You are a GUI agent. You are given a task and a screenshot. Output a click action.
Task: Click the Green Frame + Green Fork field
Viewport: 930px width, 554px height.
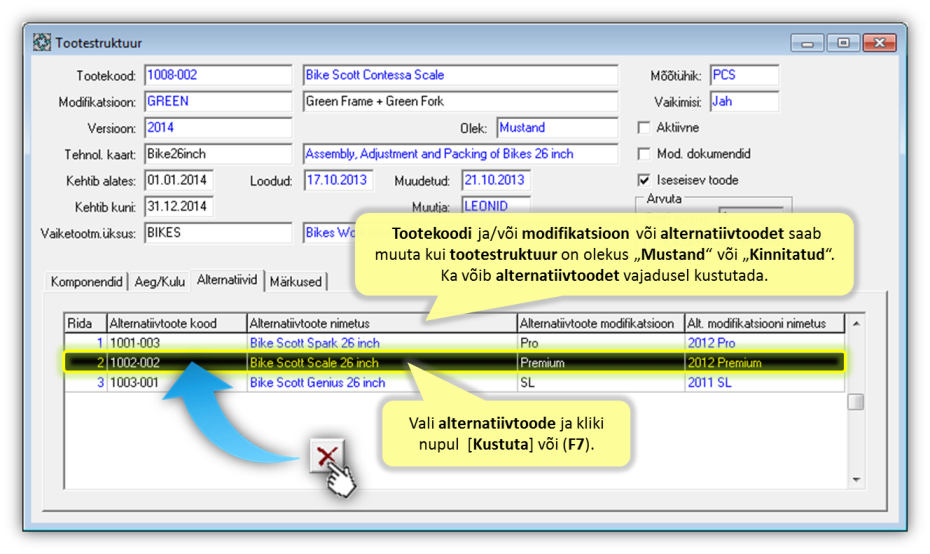point(460,101)
